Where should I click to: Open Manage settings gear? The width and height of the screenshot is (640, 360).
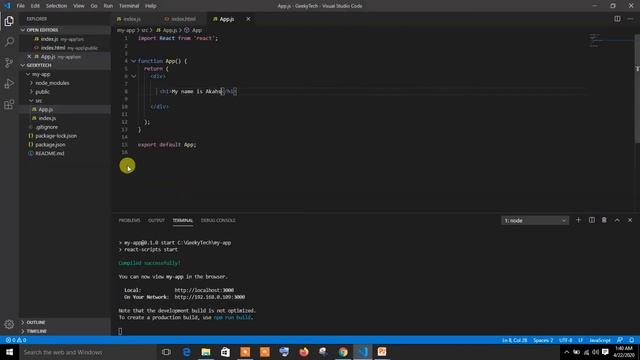click(9, 324)
